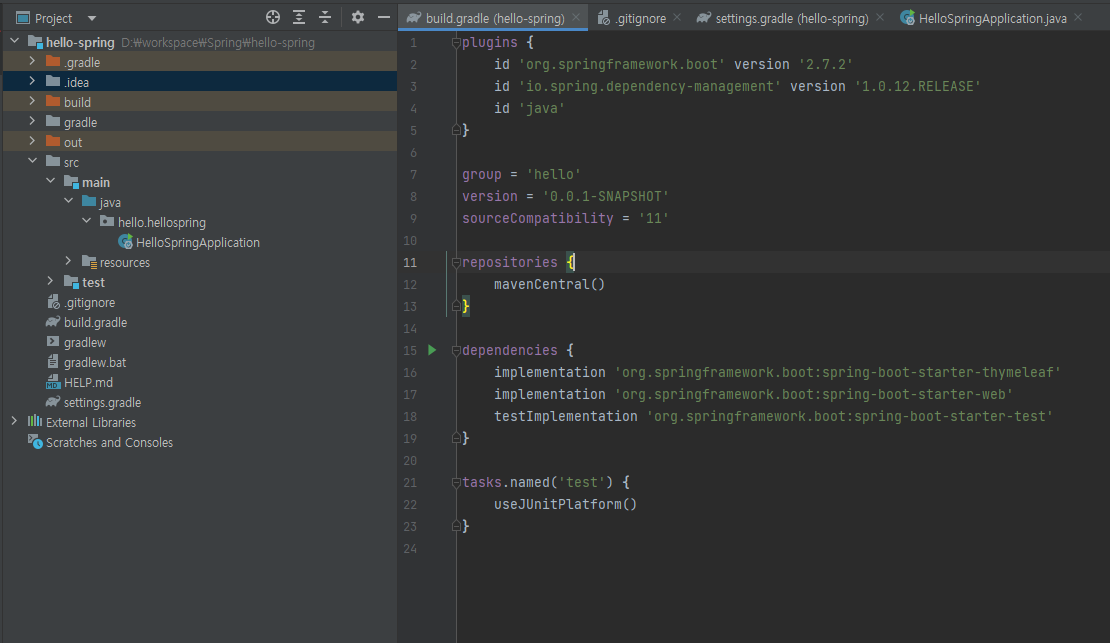Select the HELP.md markdown icon

pyautogui.click(x=53, y=382)
